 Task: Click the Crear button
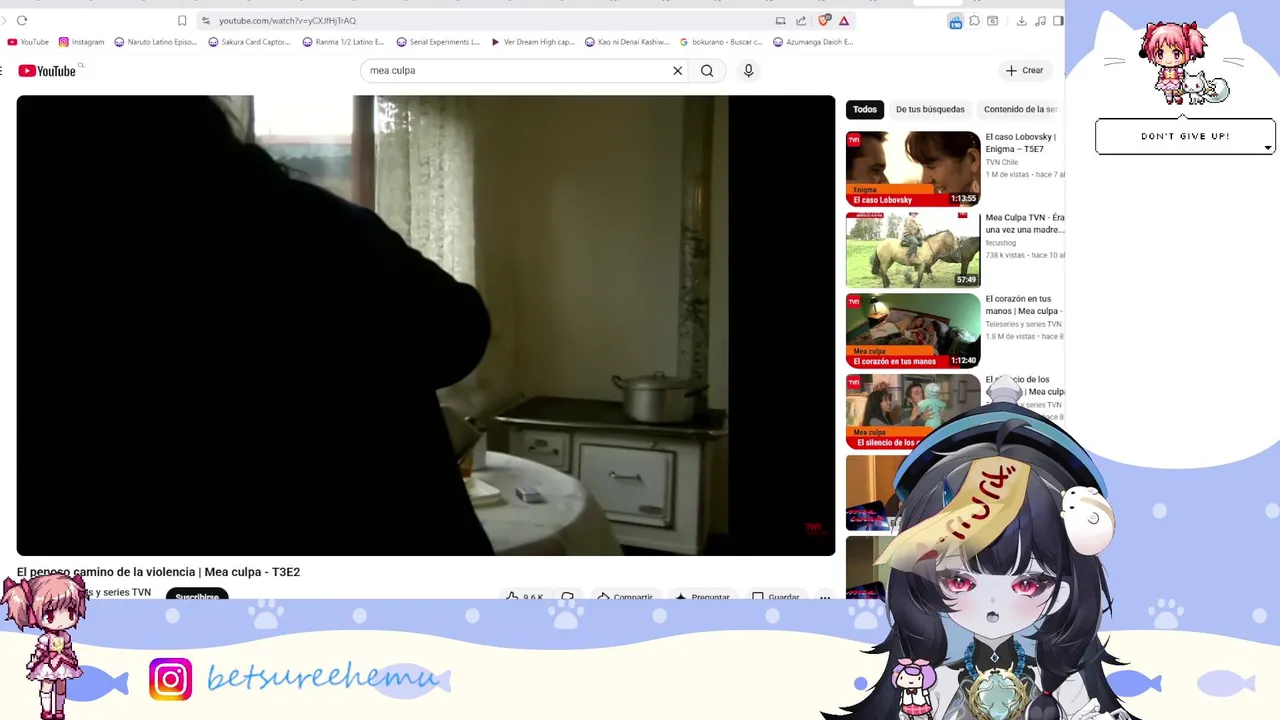click(x=1025, y=71)
